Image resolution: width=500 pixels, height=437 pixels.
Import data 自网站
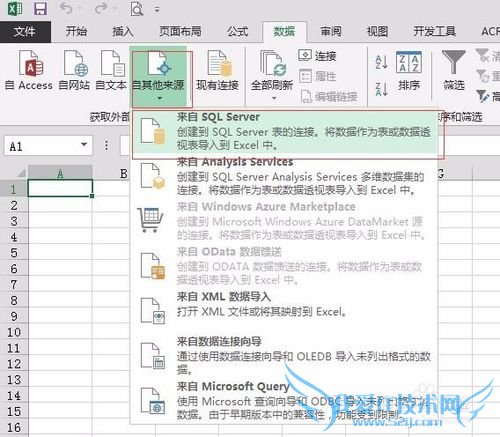pos(74,71)
